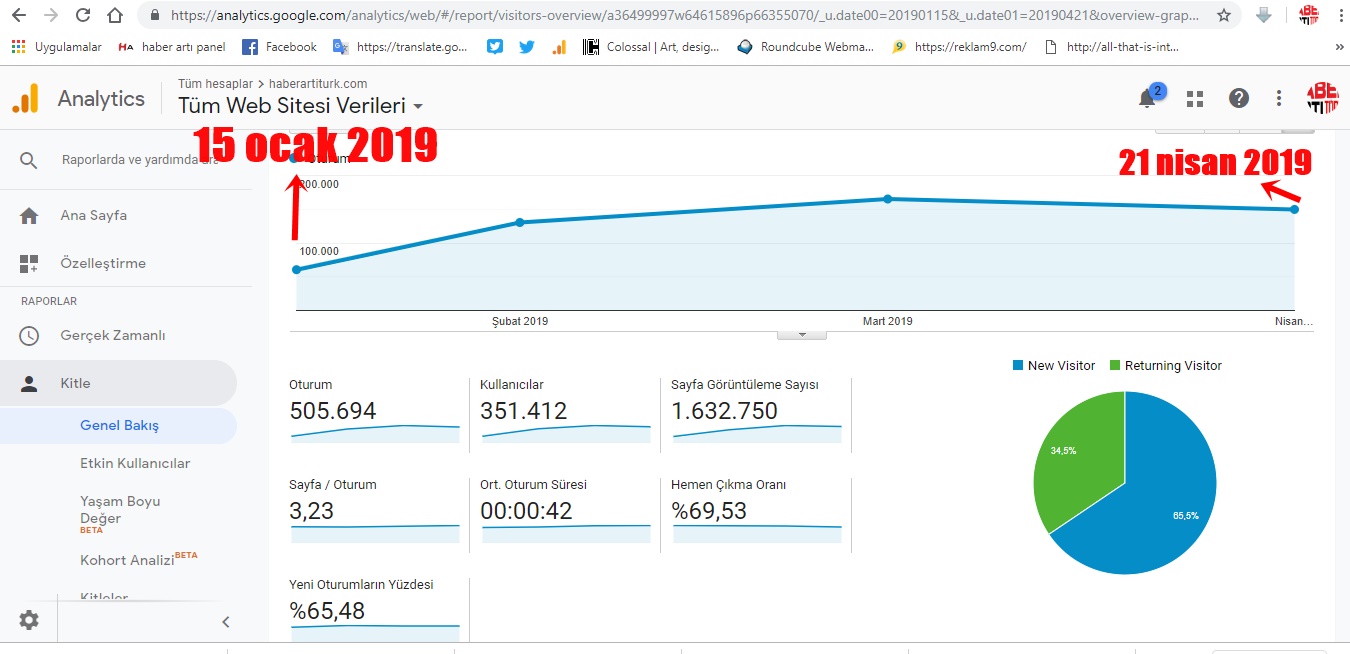Viewport: 1350px width, 654px height.
Task: Reload the page with refresh icon
Action: 83,15
